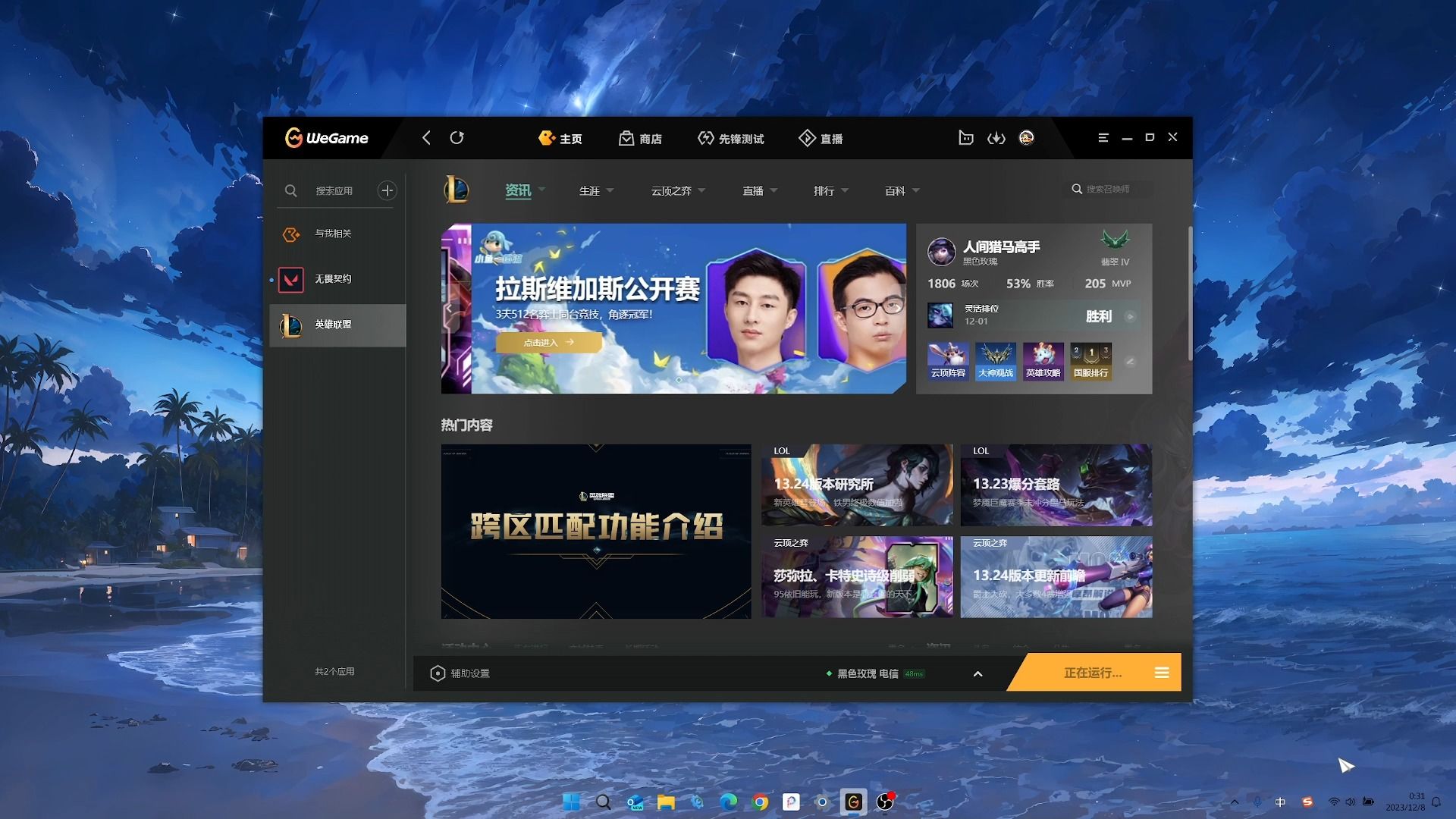Open the folder library icon in the title bar

[965, 138]
